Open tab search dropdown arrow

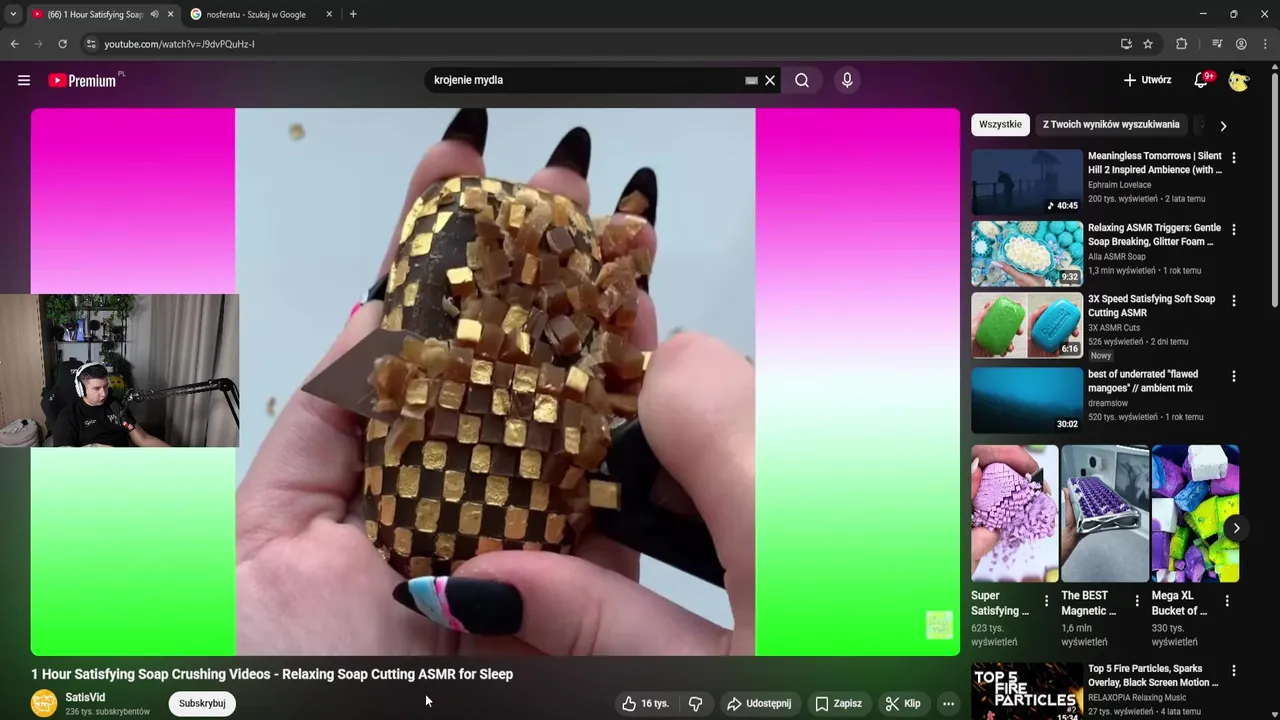[x=13, y=14]
